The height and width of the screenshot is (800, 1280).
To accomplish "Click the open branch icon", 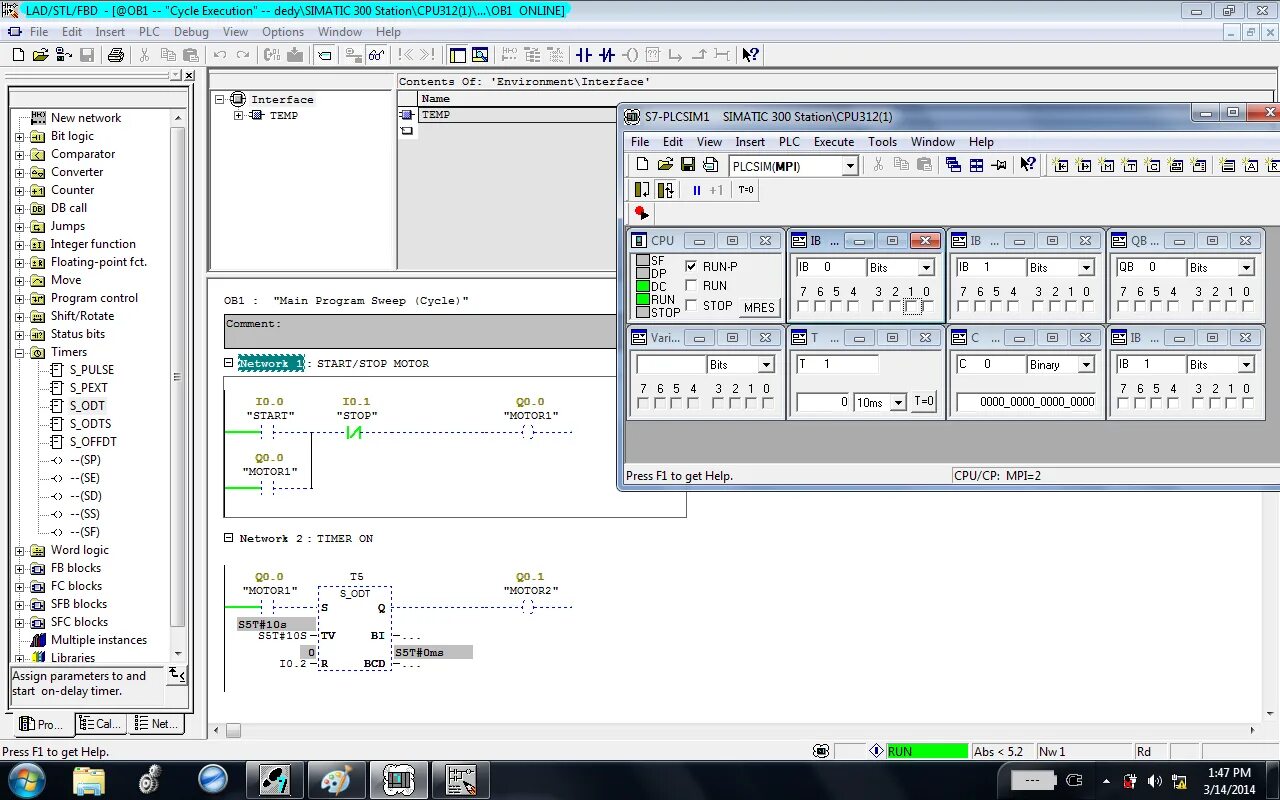I will tap(675, 55).
